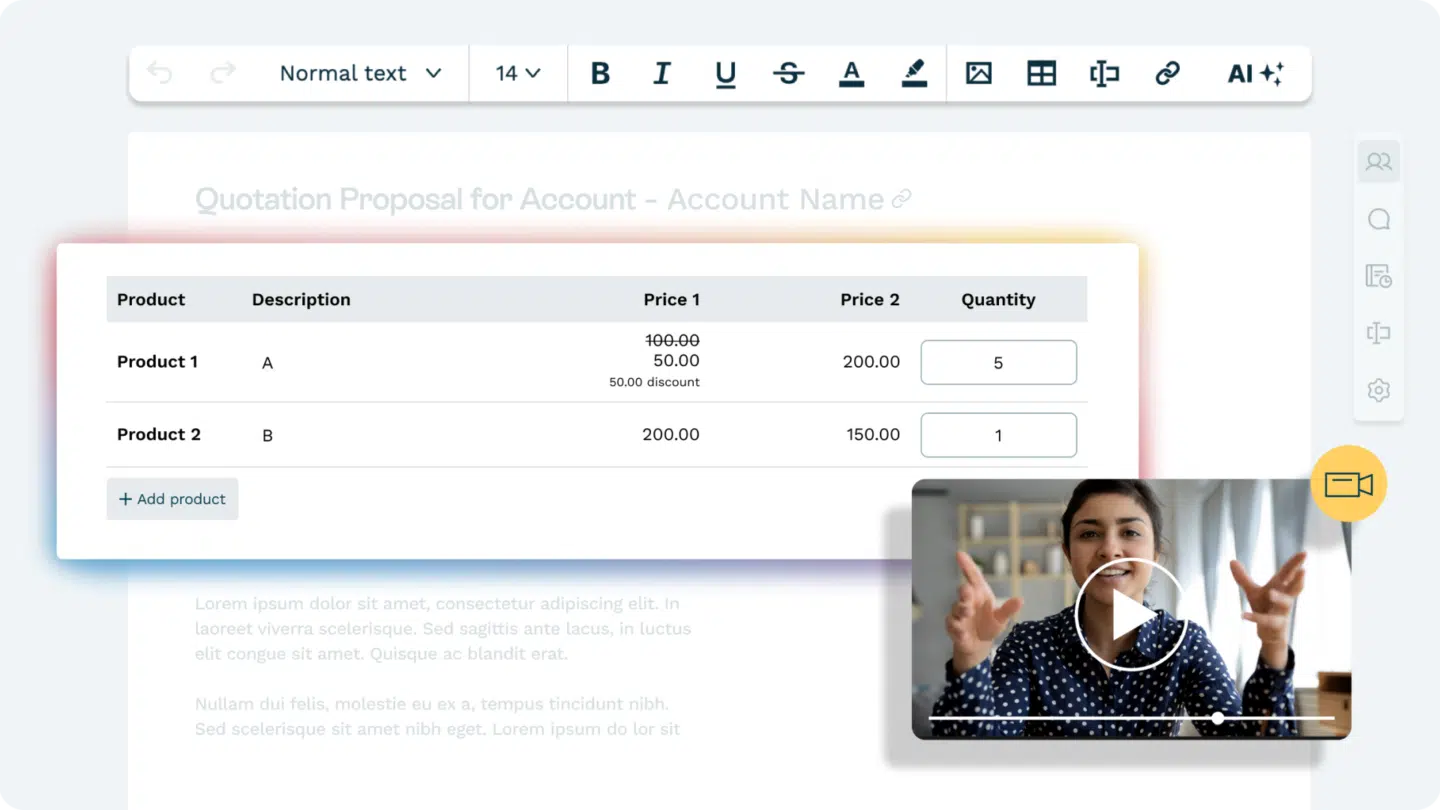Click the Product 1 quantity field
The image size is (1440, 810).
tap(998, 362)
